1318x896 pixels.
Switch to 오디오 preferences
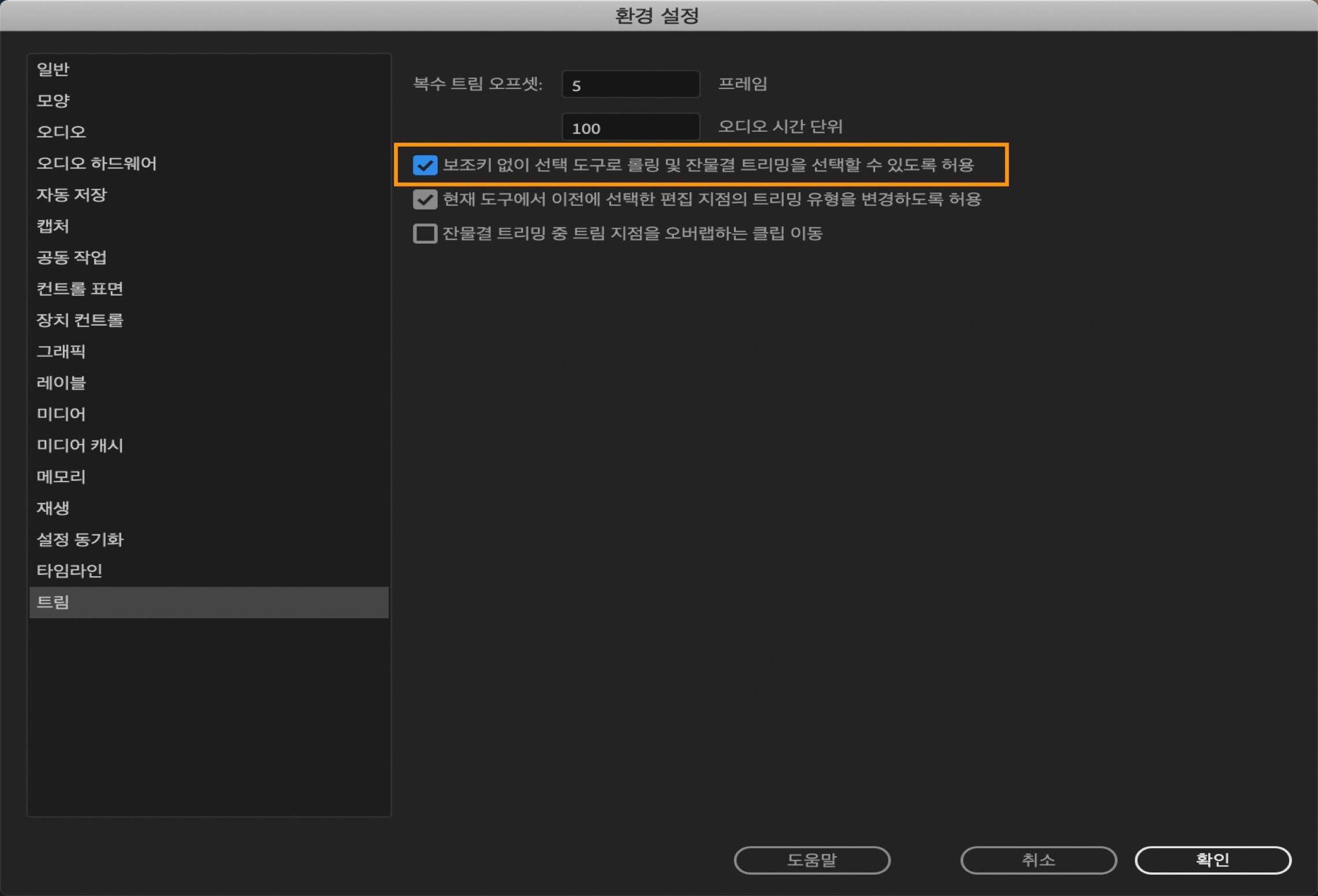pyautogui.click(x=61, y=132)
